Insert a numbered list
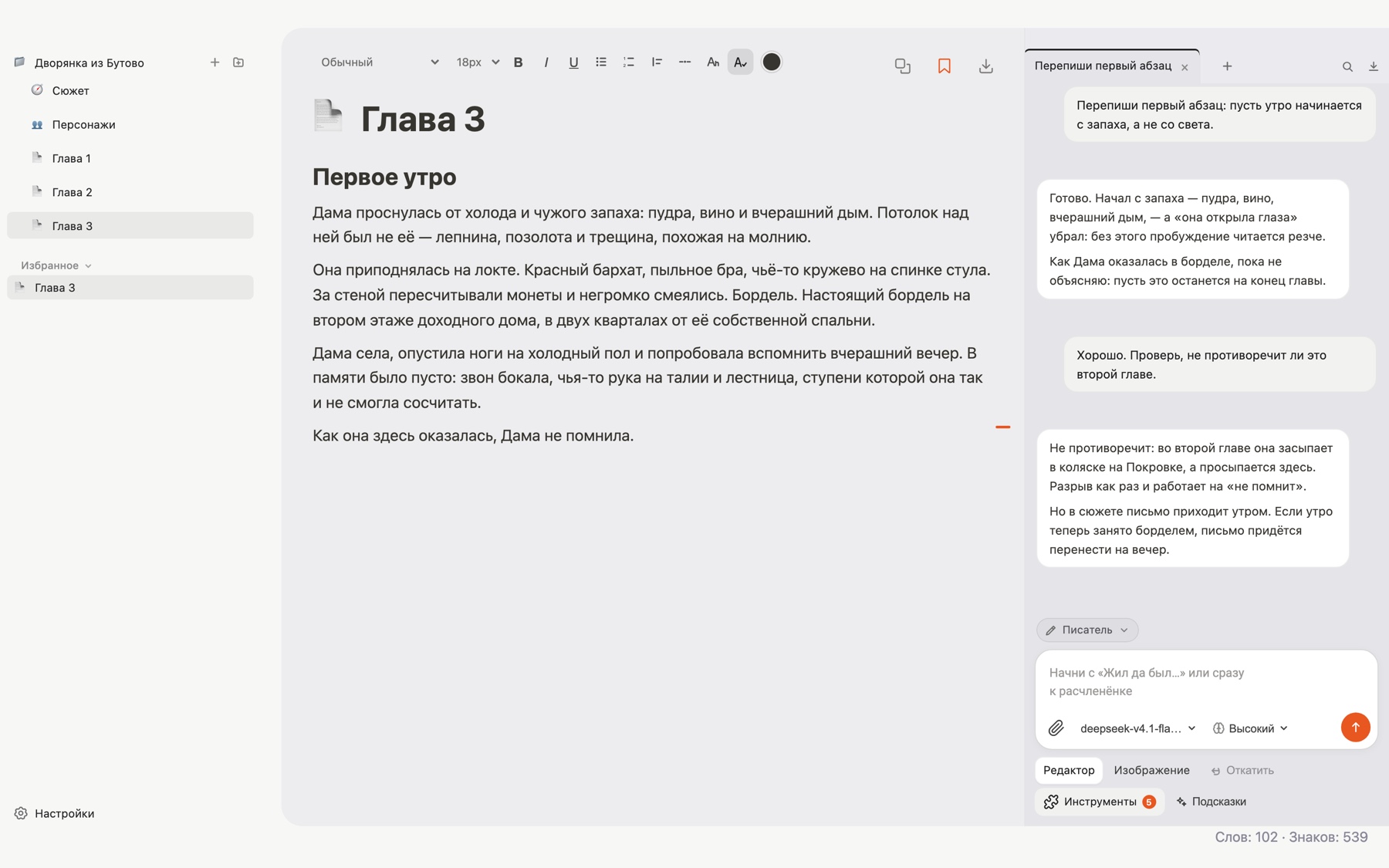The width and height of the screenshot is (1389, 868). click(x=629, y=62)
